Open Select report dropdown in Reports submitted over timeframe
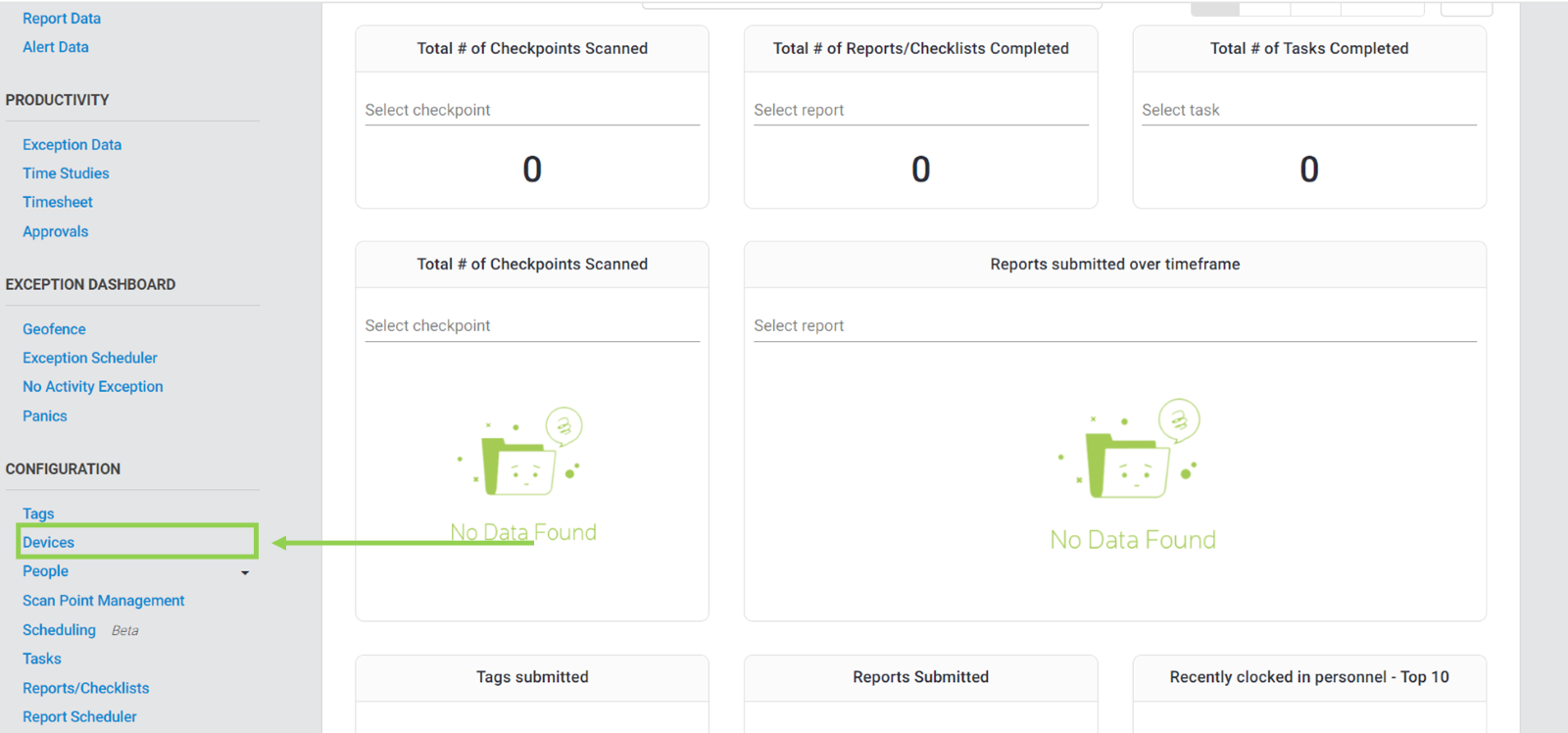Image resolution: width=1568 pixels, height=733 pixels. pos(1114,326)
